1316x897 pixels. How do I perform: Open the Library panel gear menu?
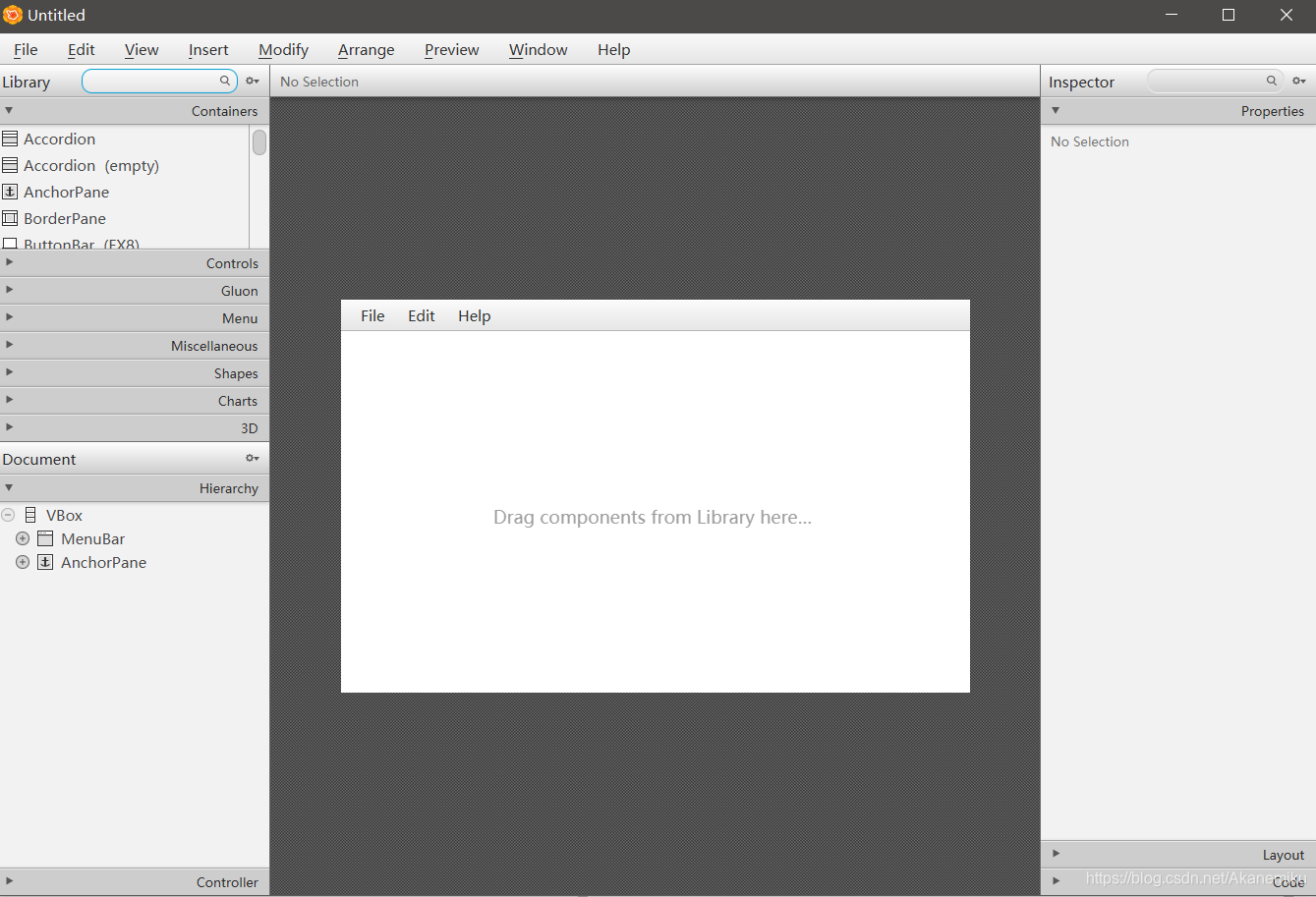253,82
